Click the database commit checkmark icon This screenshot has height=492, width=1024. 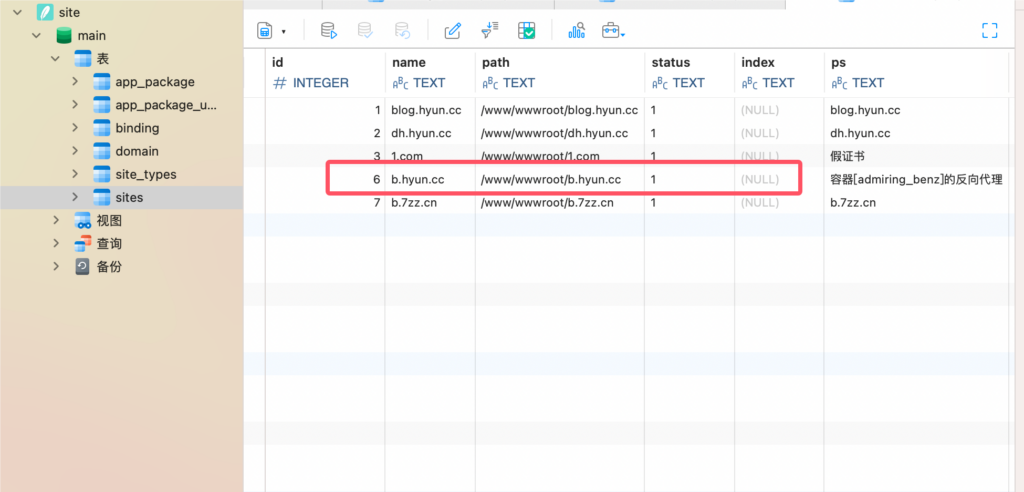[365, 31]
